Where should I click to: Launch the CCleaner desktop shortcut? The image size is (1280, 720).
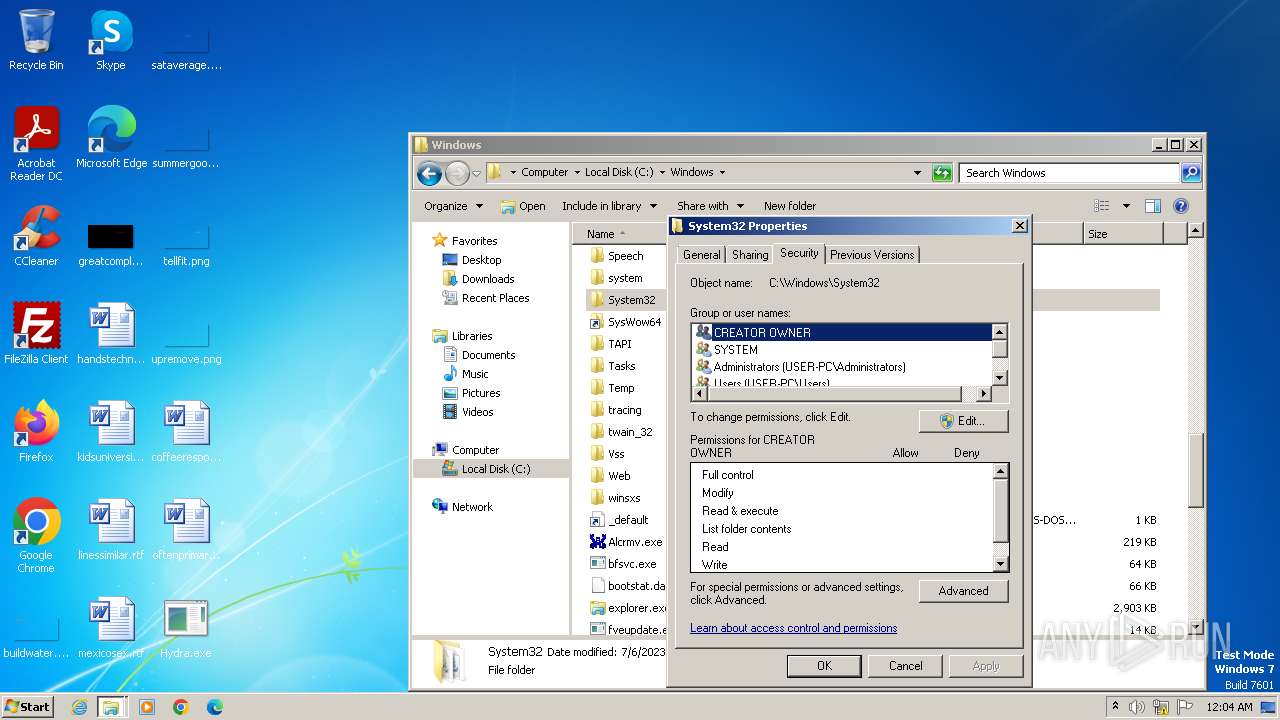click(36, 236)
